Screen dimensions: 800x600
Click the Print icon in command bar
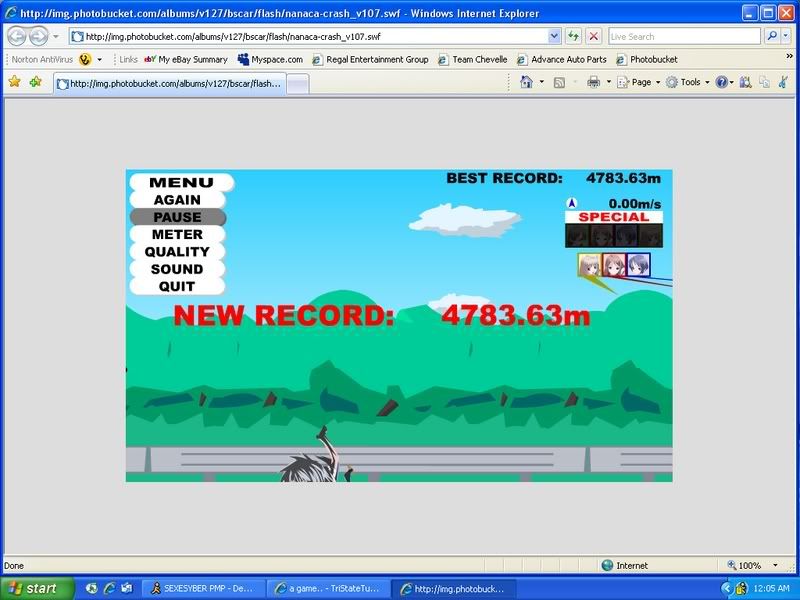tap(593, 82)
